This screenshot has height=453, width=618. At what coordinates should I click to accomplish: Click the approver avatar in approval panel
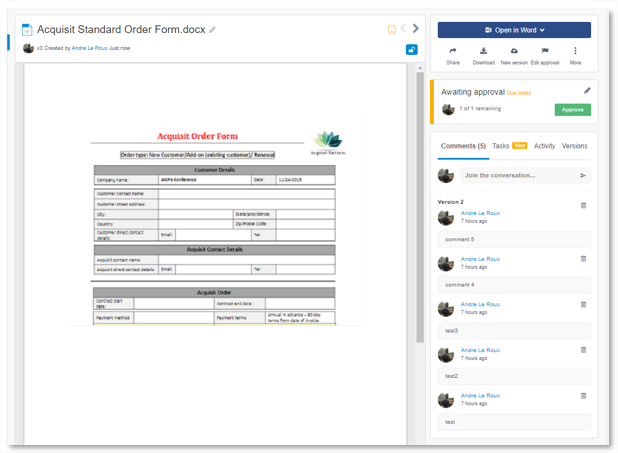(x=448, y=109)
